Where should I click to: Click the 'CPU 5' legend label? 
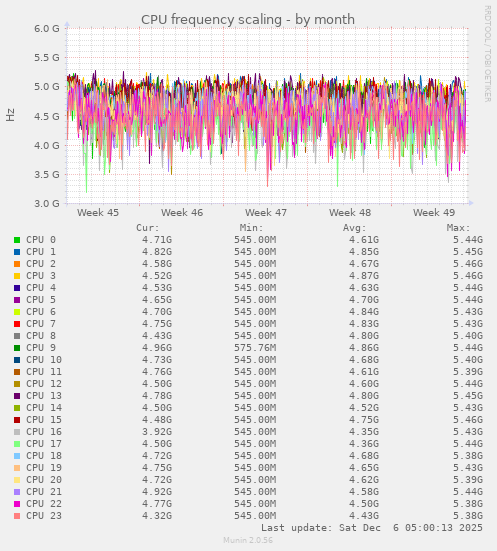[41, 300]
